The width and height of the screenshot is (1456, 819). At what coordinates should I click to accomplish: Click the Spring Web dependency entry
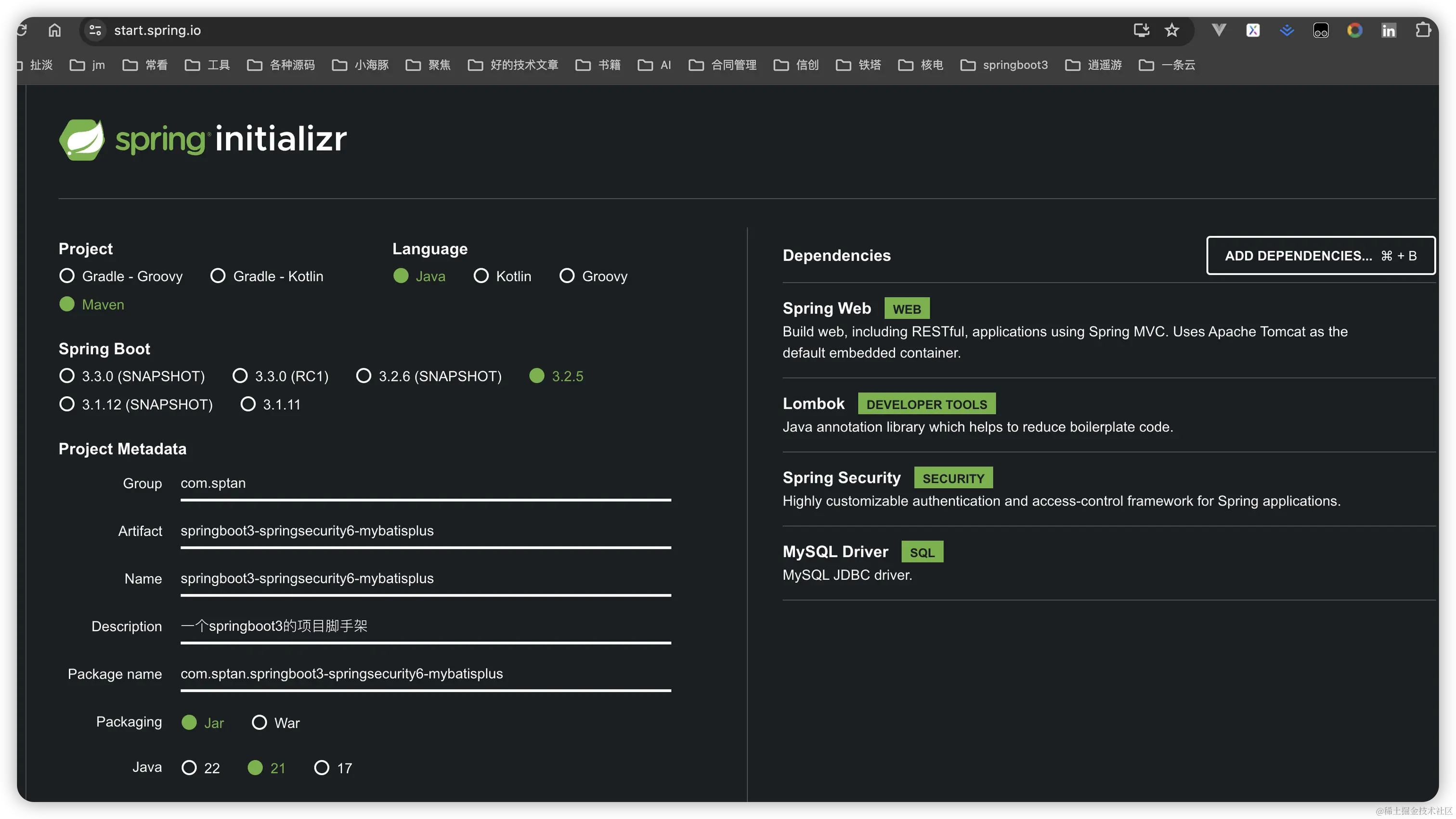click(x=1109, y=329)
